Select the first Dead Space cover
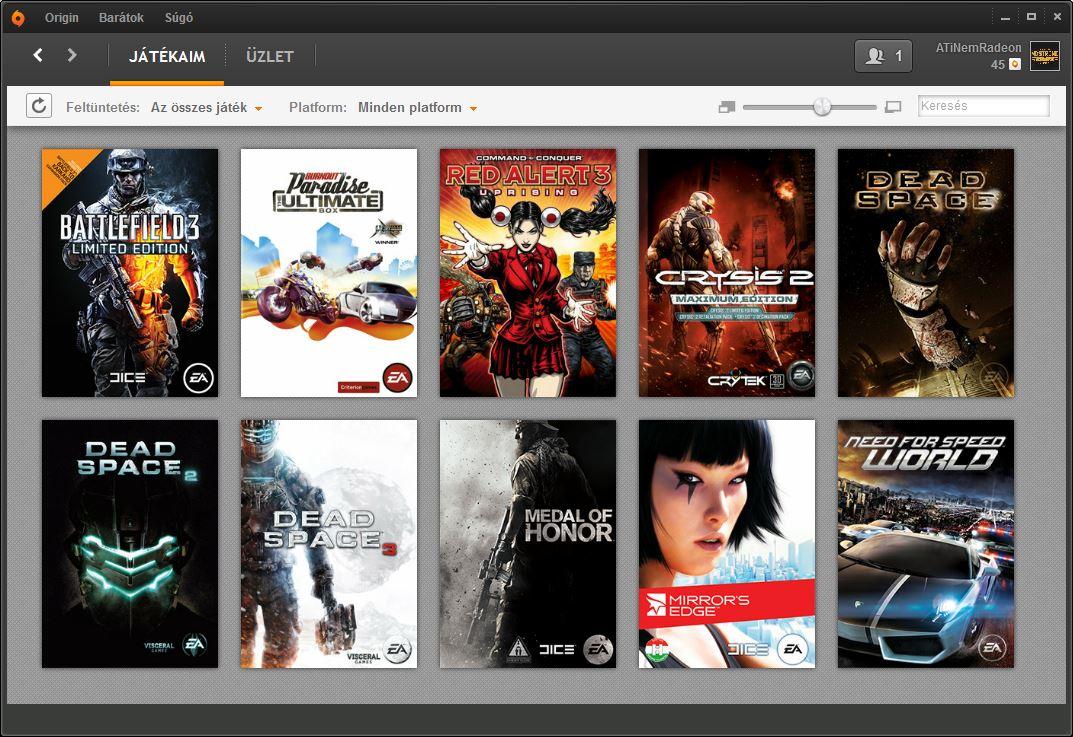The image size is (1073, 737). 926,273
